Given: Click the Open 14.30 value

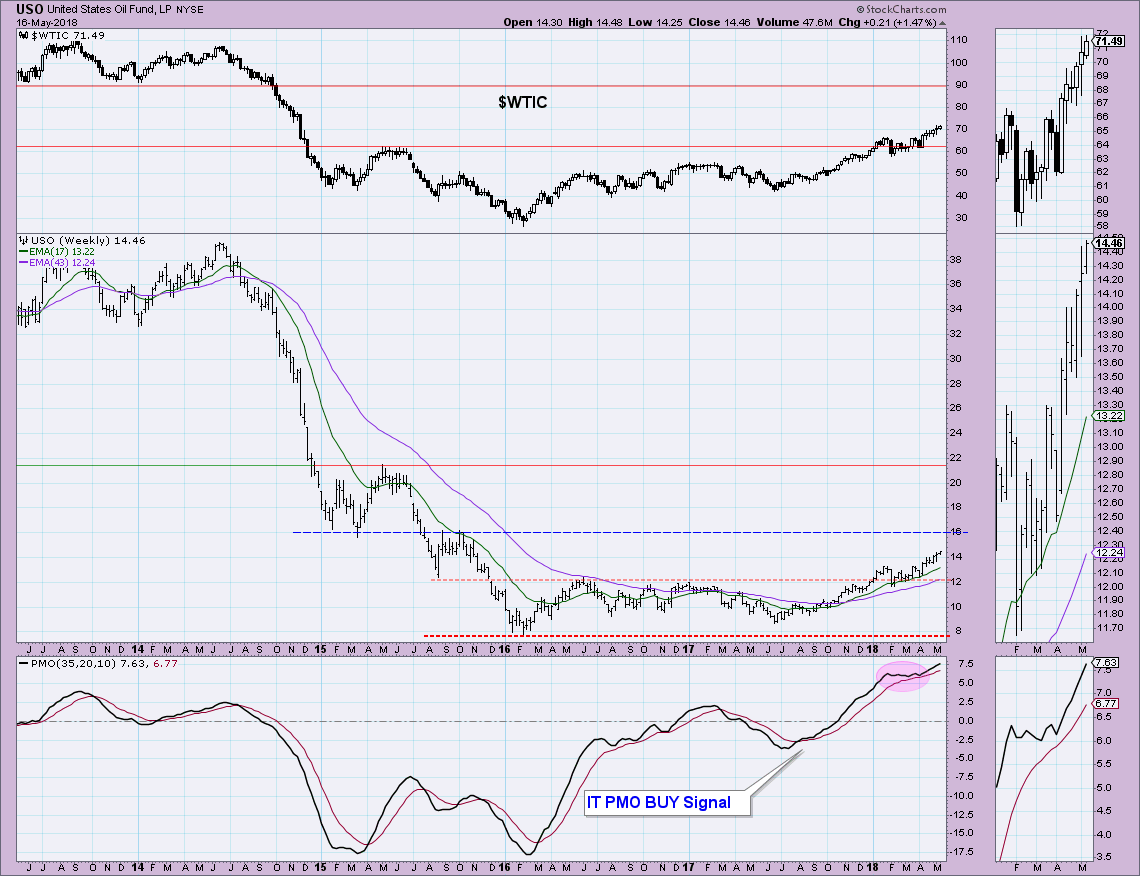Looking at the screenshot, I should coord(532,22).
